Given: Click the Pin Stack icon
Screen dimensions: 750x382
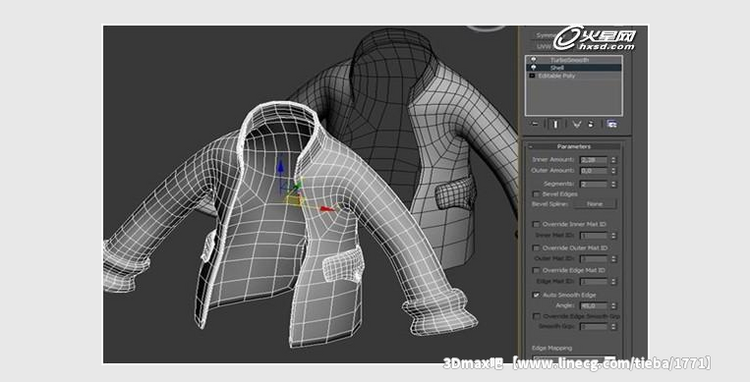Looking at the screenshot, I should 535,124.
